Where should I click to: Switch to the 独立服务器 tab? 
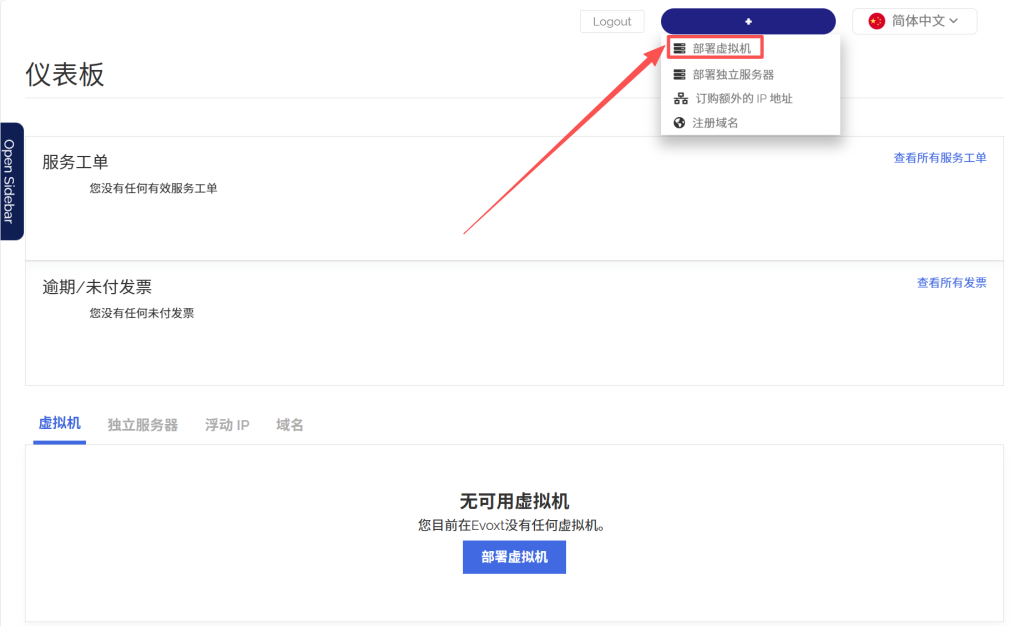click(x=143, y=425)
